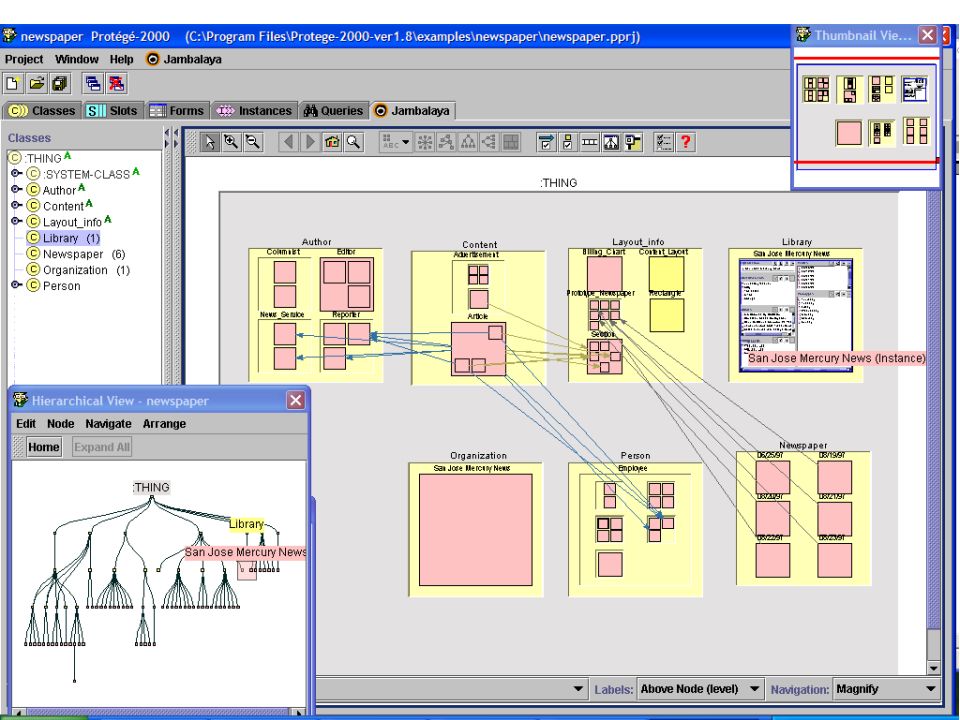Click the Home button in Hierarchical View
Image resolution: width=960 pixels, height=720 pixels.
tap(43, 447)
